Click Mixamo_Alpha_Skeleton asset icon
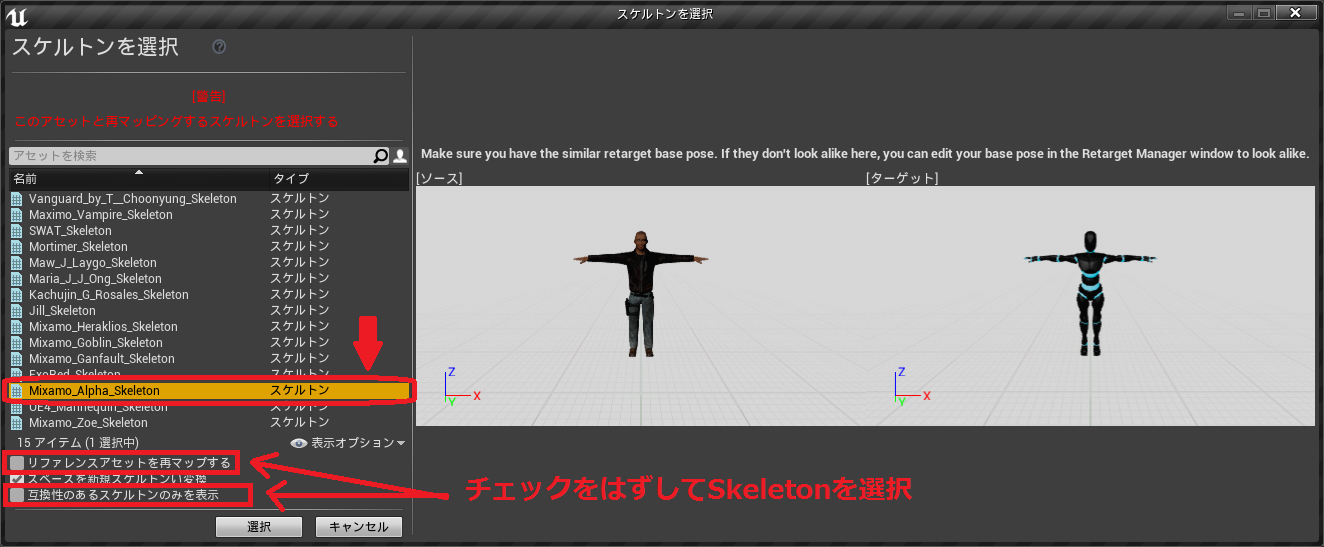Image resolution: width=1324 pixels, height=547 pixels. 16,391
